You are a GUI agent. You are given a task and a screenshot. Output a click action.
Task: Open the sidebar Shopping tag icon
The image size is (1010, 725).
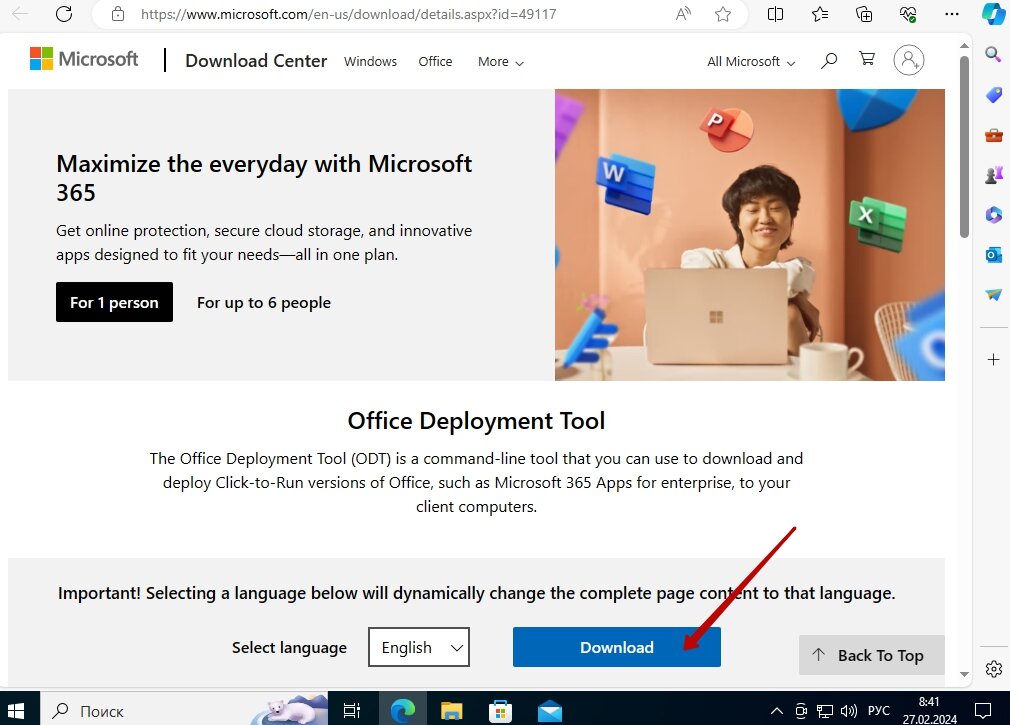point(993,95)
